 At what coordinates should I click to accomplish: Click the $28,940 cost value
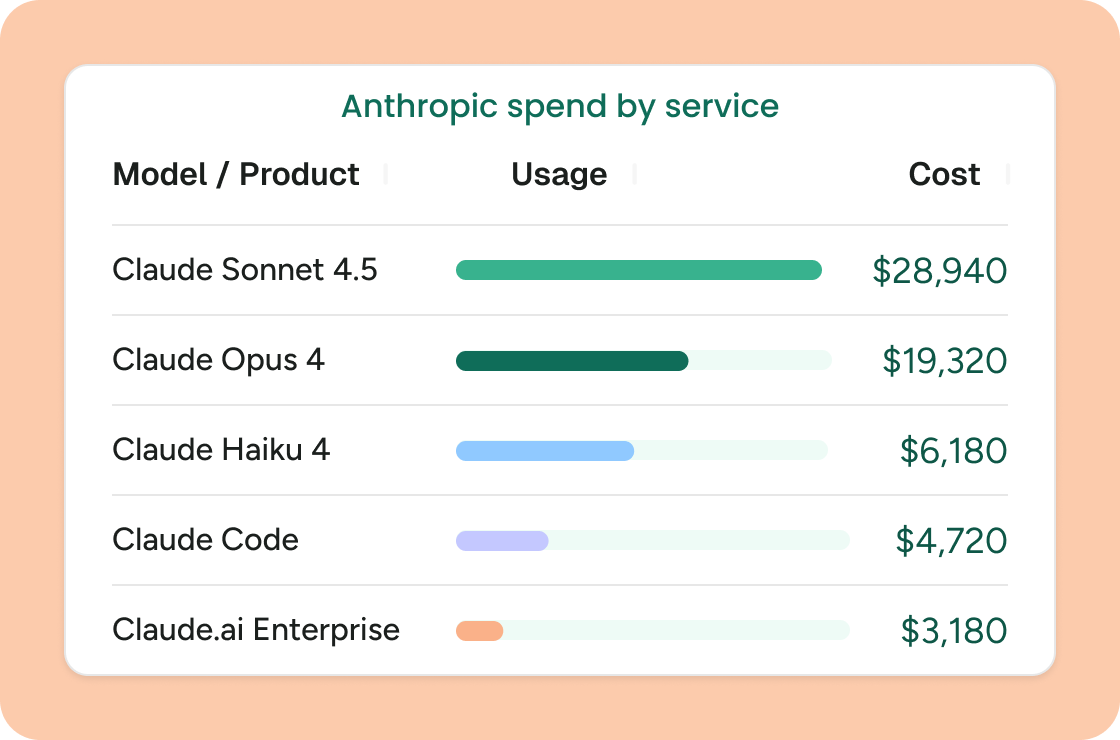click(940, 271)
